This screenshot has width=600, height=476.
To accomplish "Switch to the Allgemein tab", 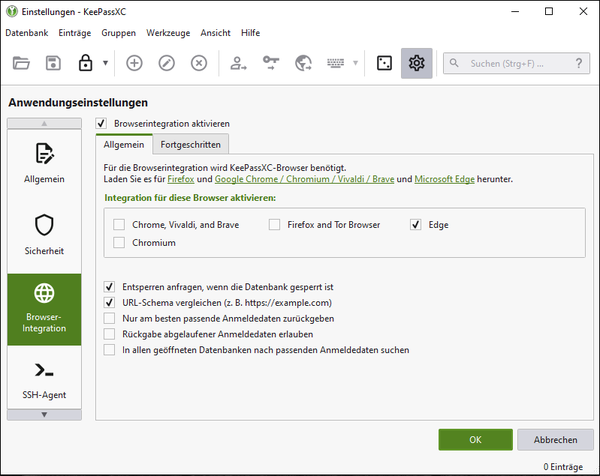I will tap(124, 145).
